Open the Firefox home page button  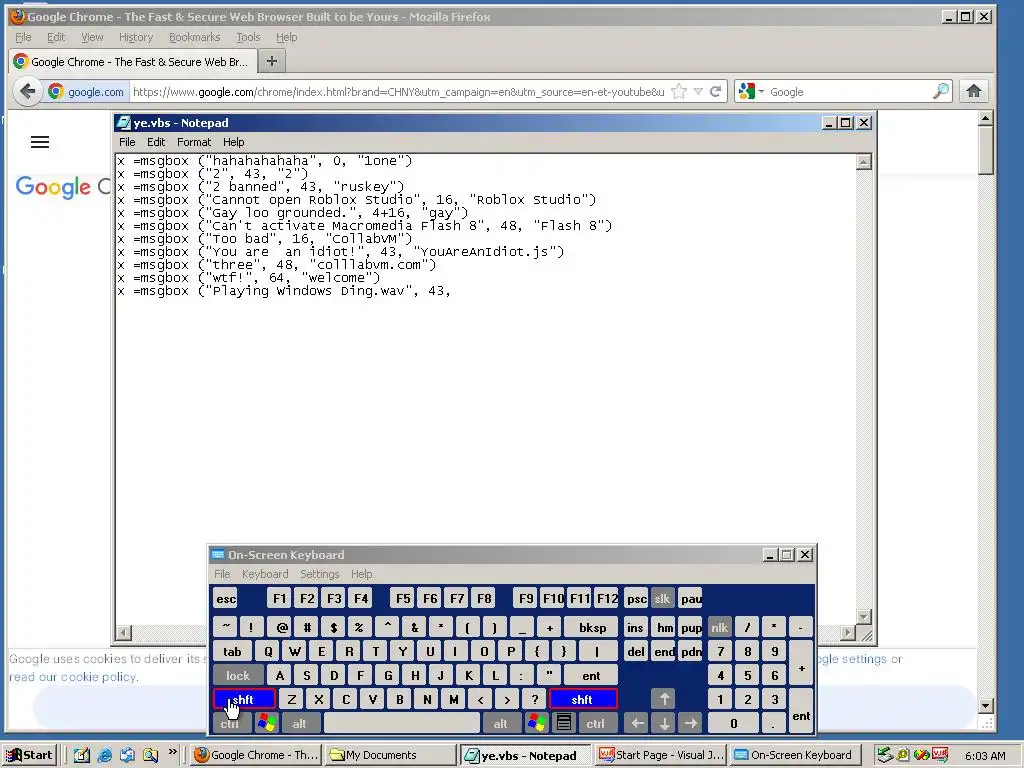tap(974, 91)
